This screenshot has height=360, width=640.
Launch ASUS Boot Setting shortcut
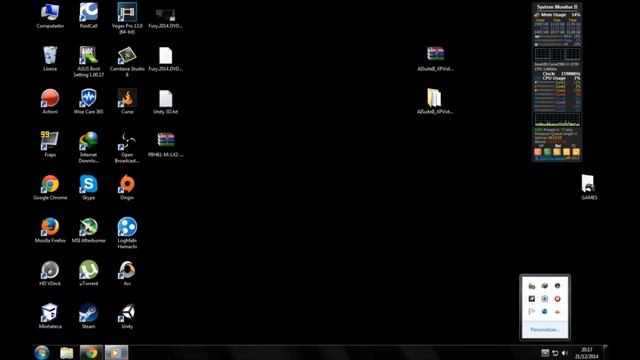(x=89, y=61)
